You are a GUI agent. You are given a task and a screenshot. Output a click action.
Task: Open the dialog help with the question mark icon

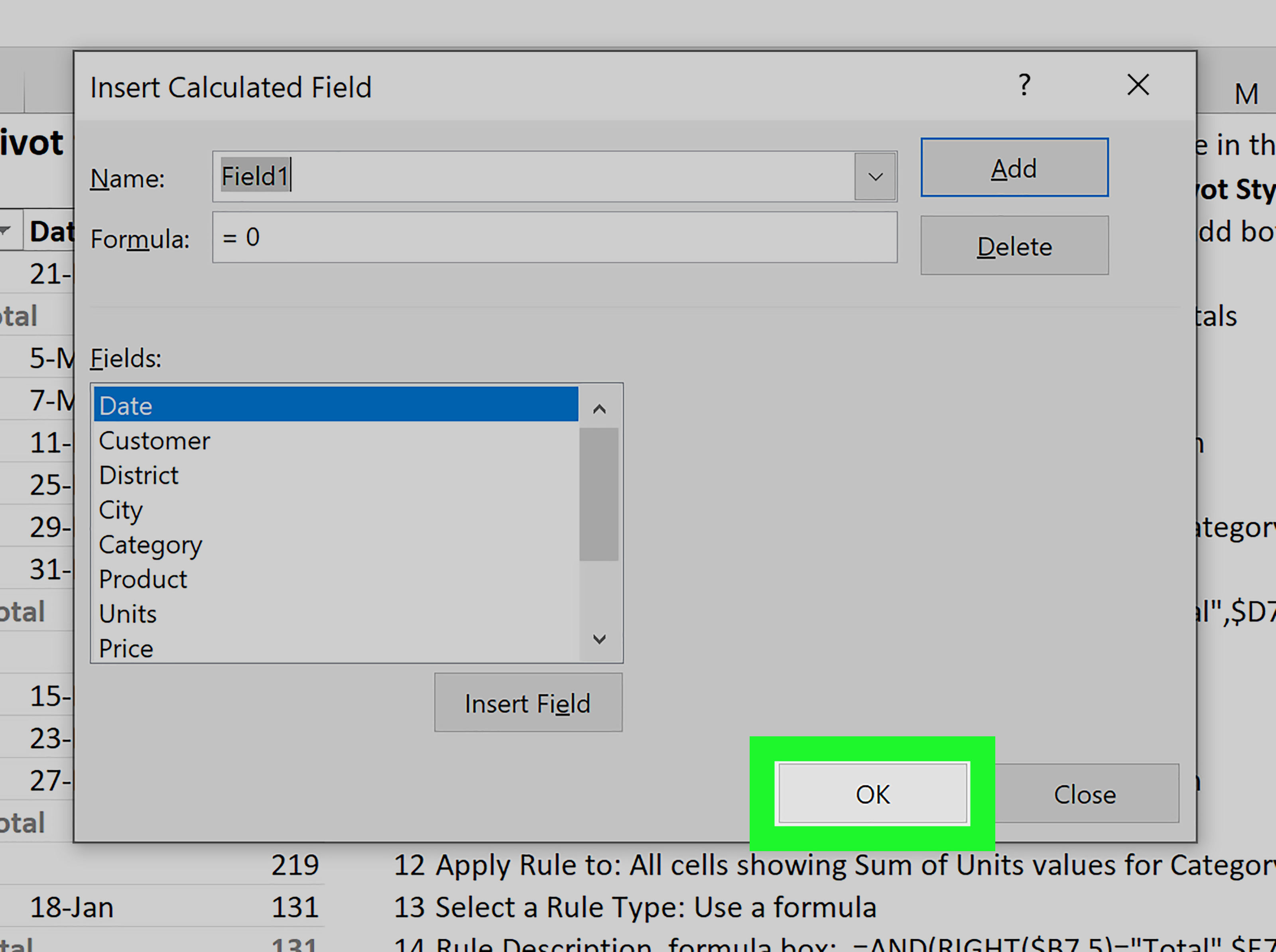click(1025, 85)
